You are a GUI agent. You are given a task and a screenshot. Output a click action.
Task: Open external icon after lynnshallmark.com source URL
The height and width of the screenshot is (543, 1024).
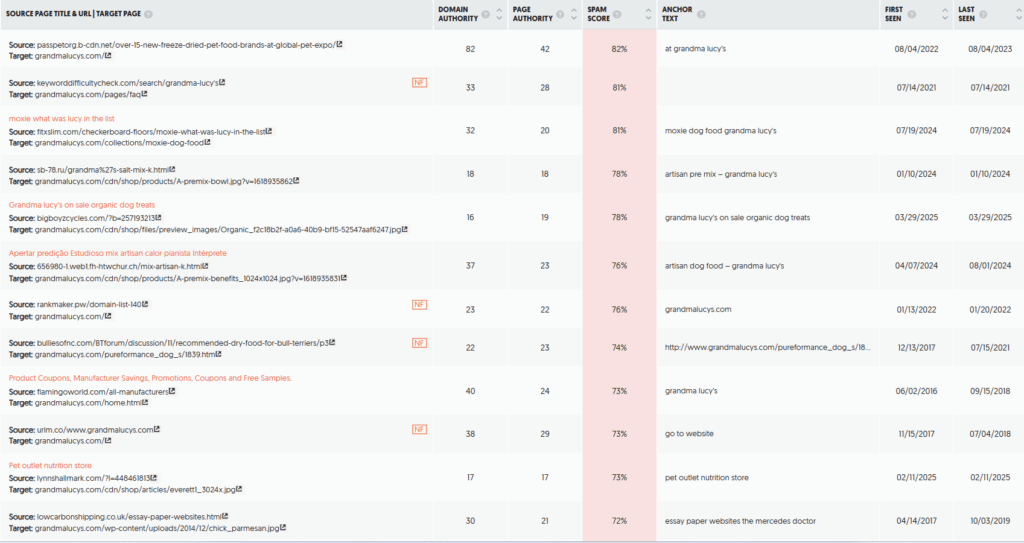[154, 478]
